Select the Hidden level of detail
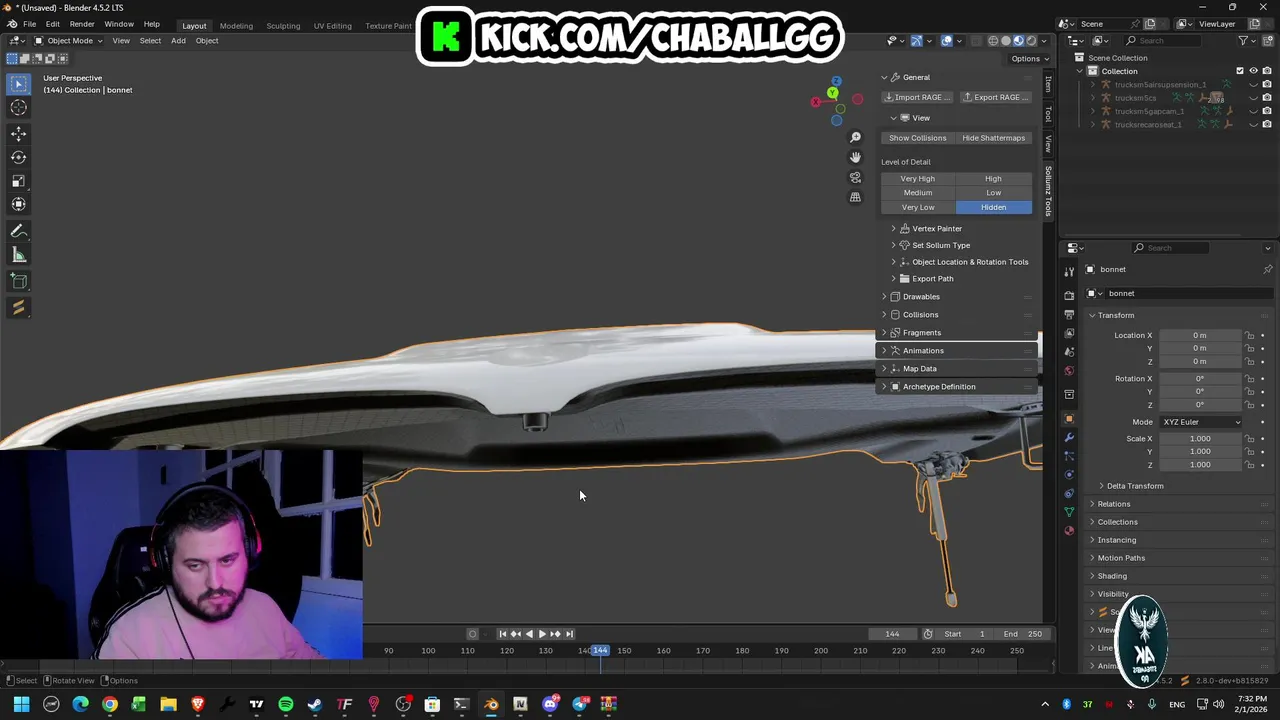Viewport: 1280px width, 720px height. pos(993,207)
